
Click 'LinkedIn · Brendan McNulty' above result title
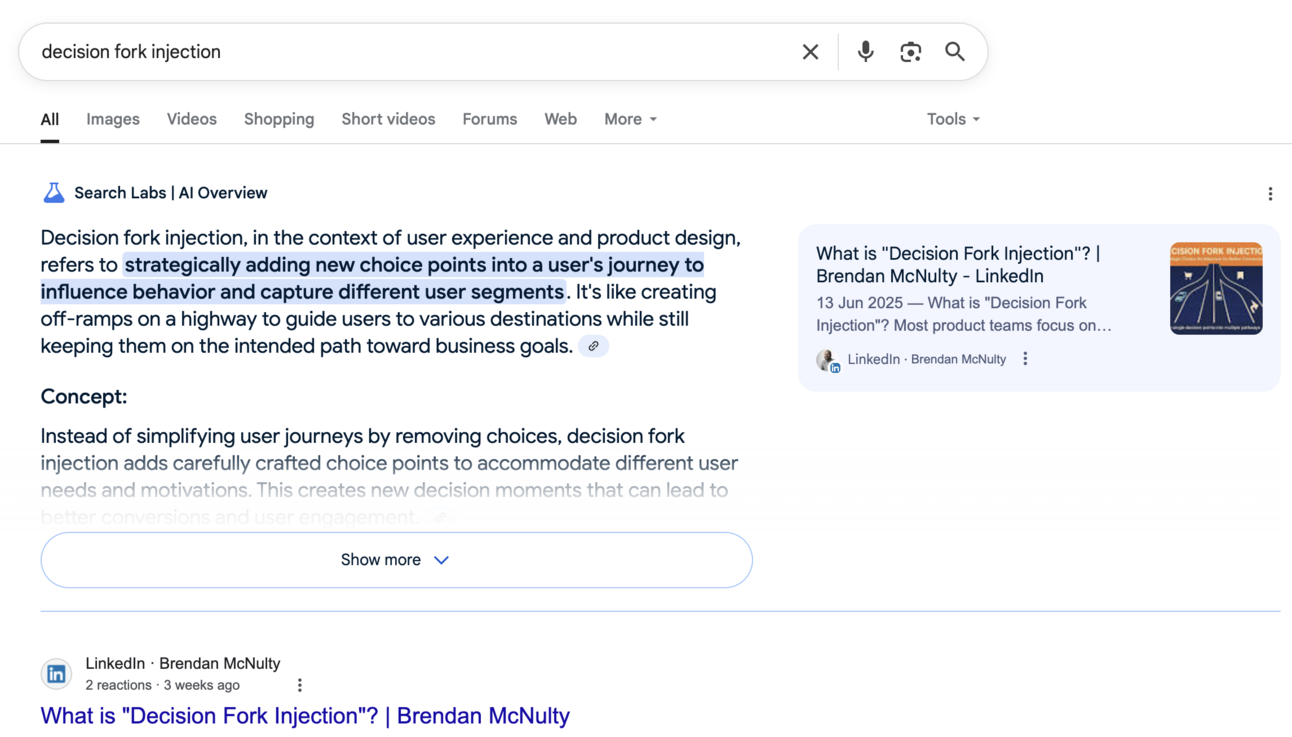183,663
